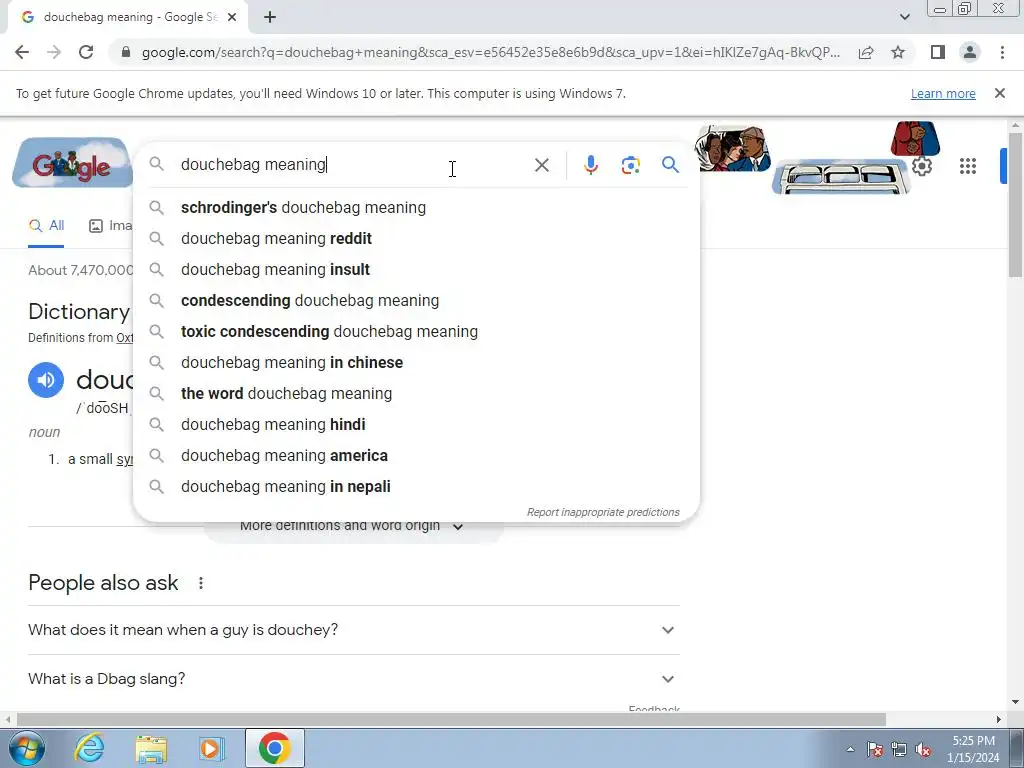Play pronunciation with the blue speaker icon
The height and width of the screenshot is (768, 1024).
coord(46,379)
